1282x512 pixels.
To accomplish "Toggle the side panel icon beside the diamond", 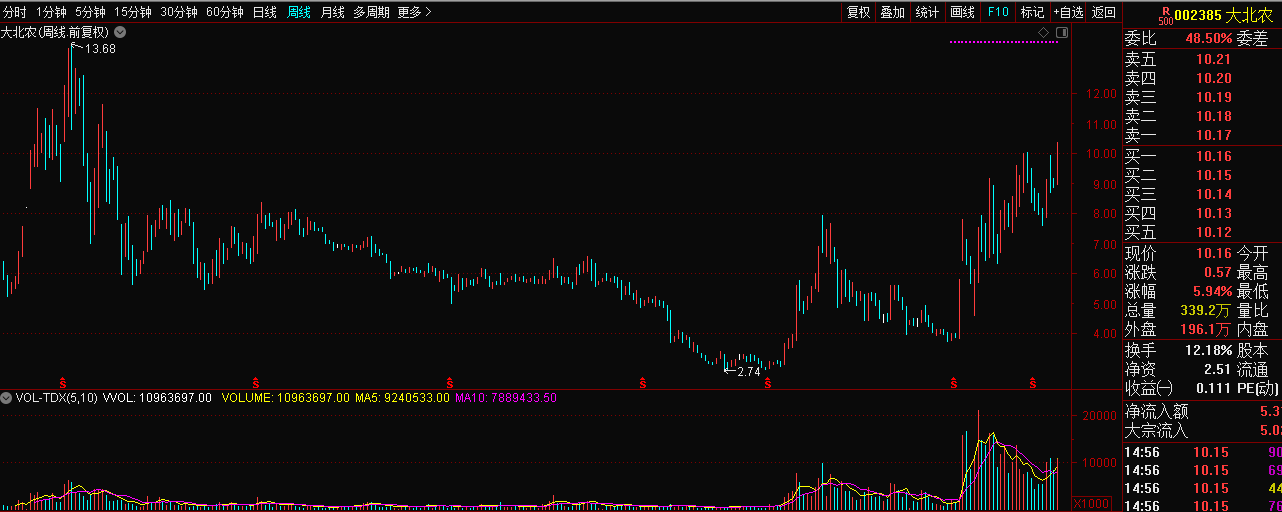I will coord(1061,33).
